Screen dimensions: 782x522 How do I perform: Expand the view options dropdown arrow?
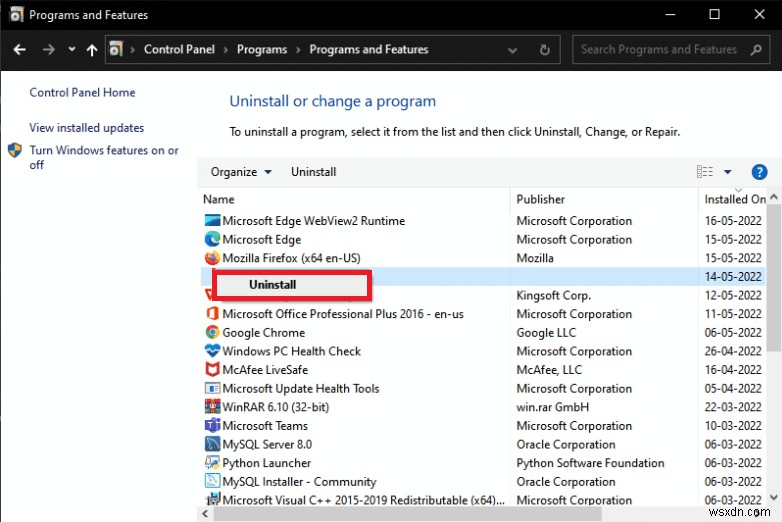[x=728, y=172]
